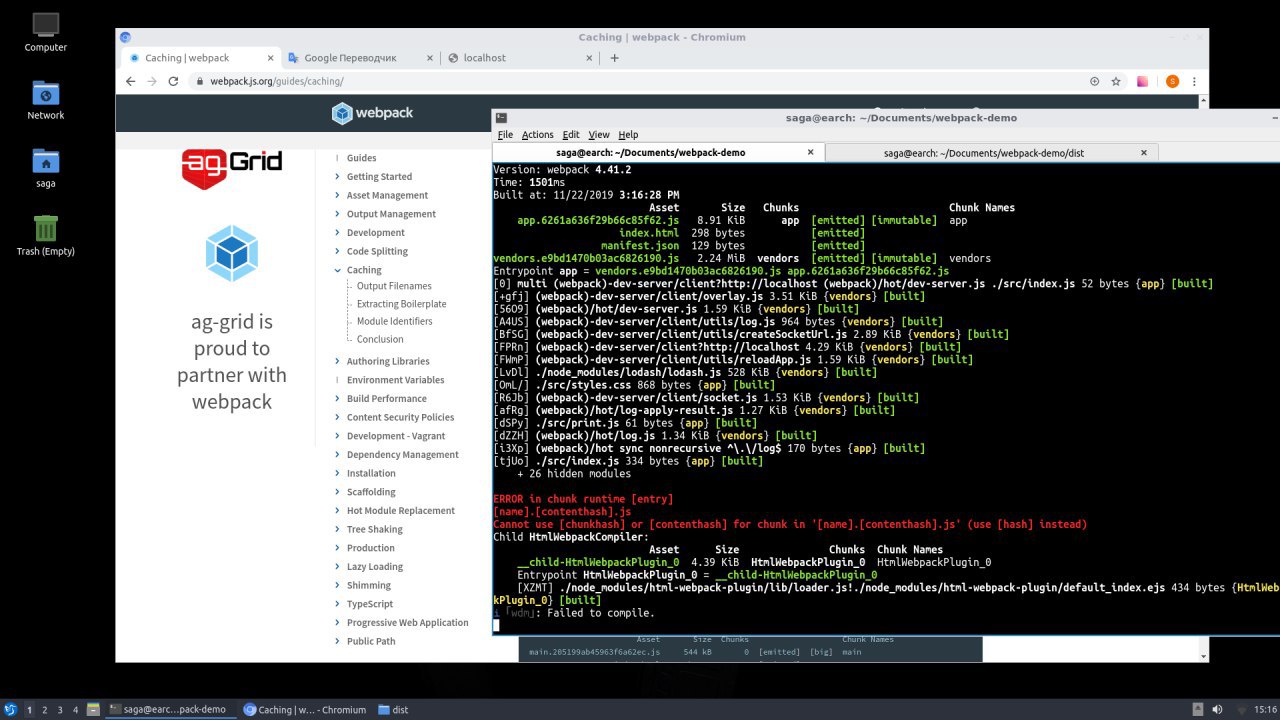Click the install/add circle icon in address bar
The width and height of the screenshot is (1280, 720).
[x=1095, y=82]
